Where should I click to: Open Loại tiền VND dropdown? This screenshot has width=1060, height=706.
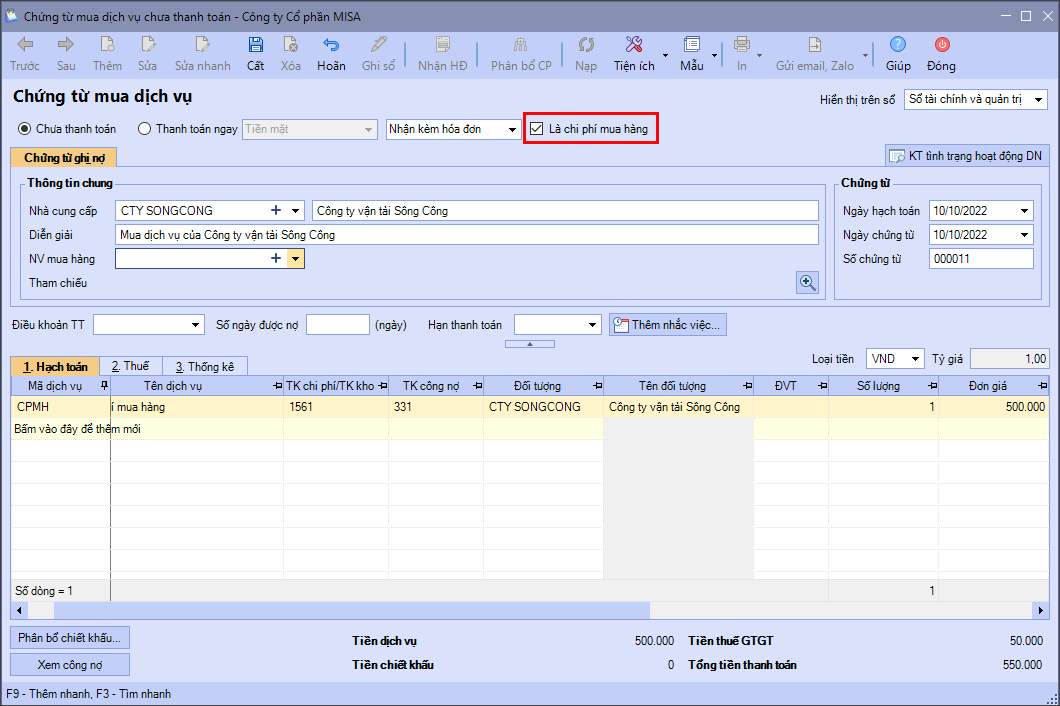click(913, 359)
